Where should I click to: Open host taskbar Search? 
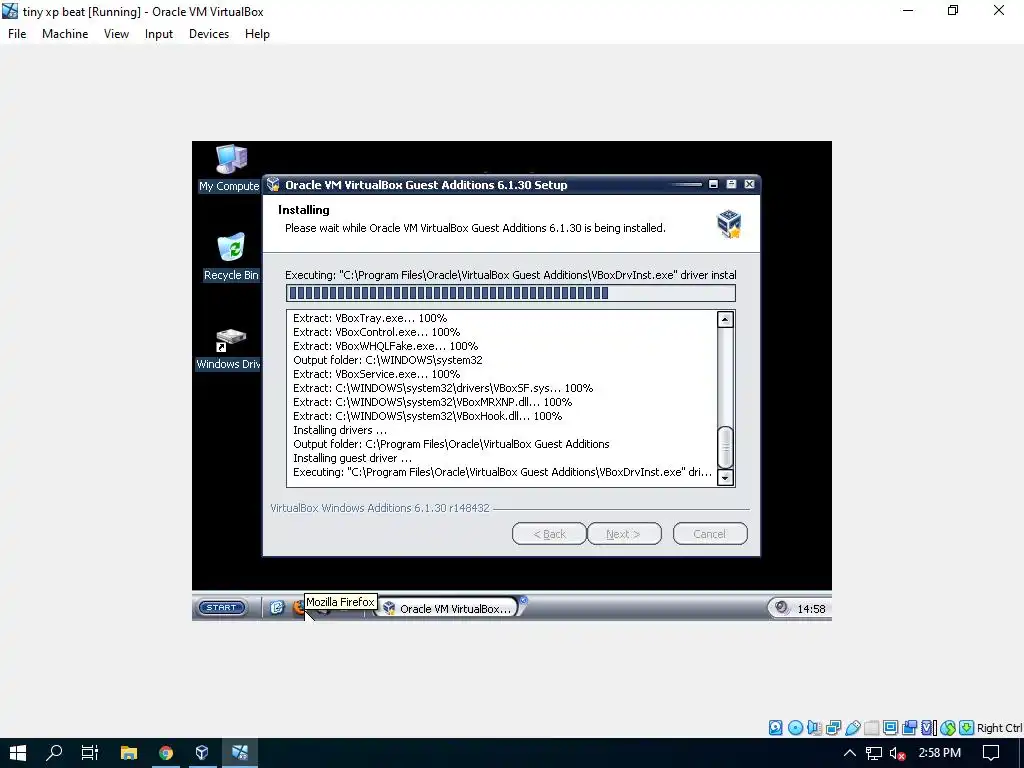(54, 753)
